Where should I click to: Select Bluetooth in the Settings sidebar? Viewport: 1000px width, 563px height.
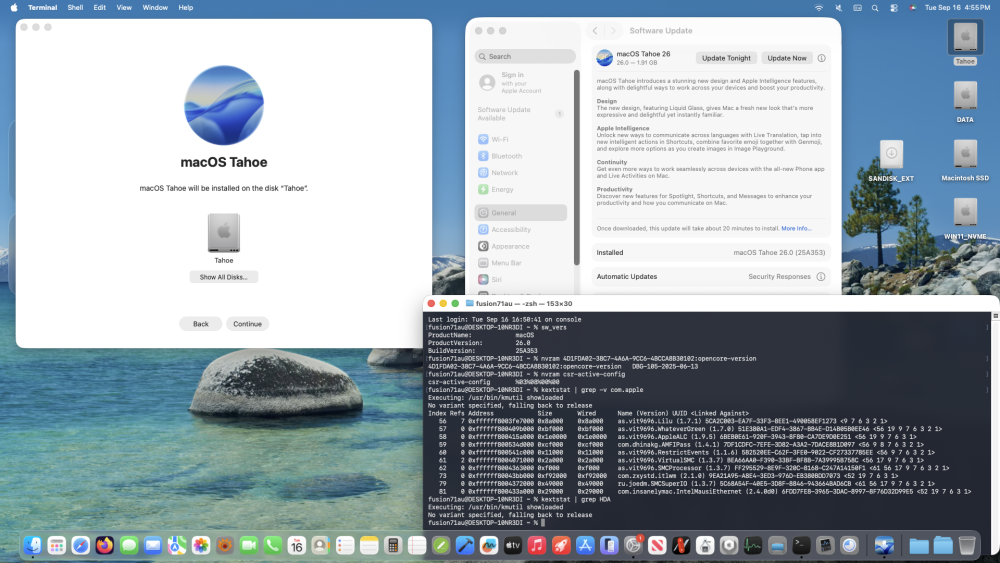[520, 156]
